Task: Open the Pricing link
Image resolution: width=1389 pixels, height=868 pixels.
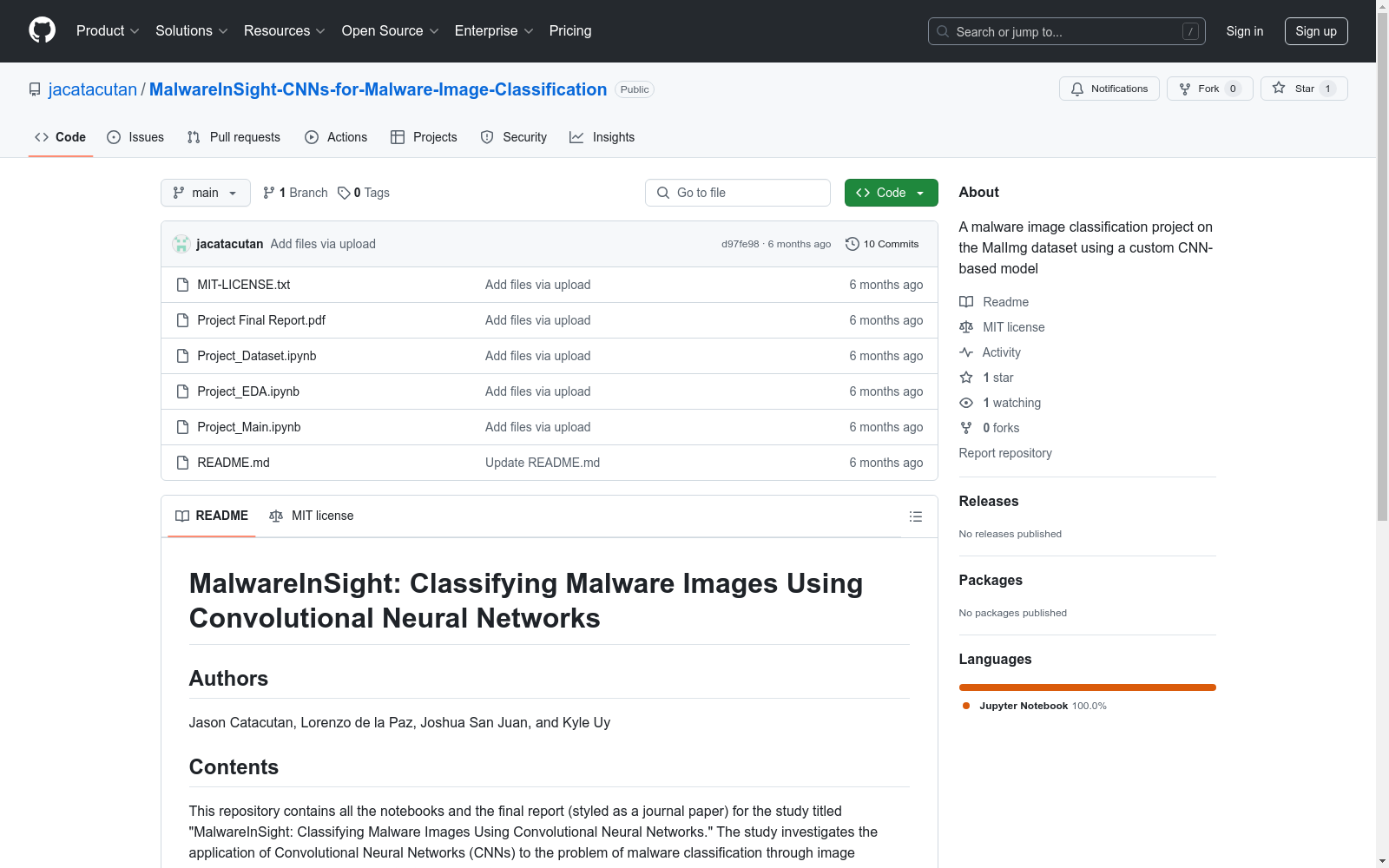Action: [x=570, y=30]
